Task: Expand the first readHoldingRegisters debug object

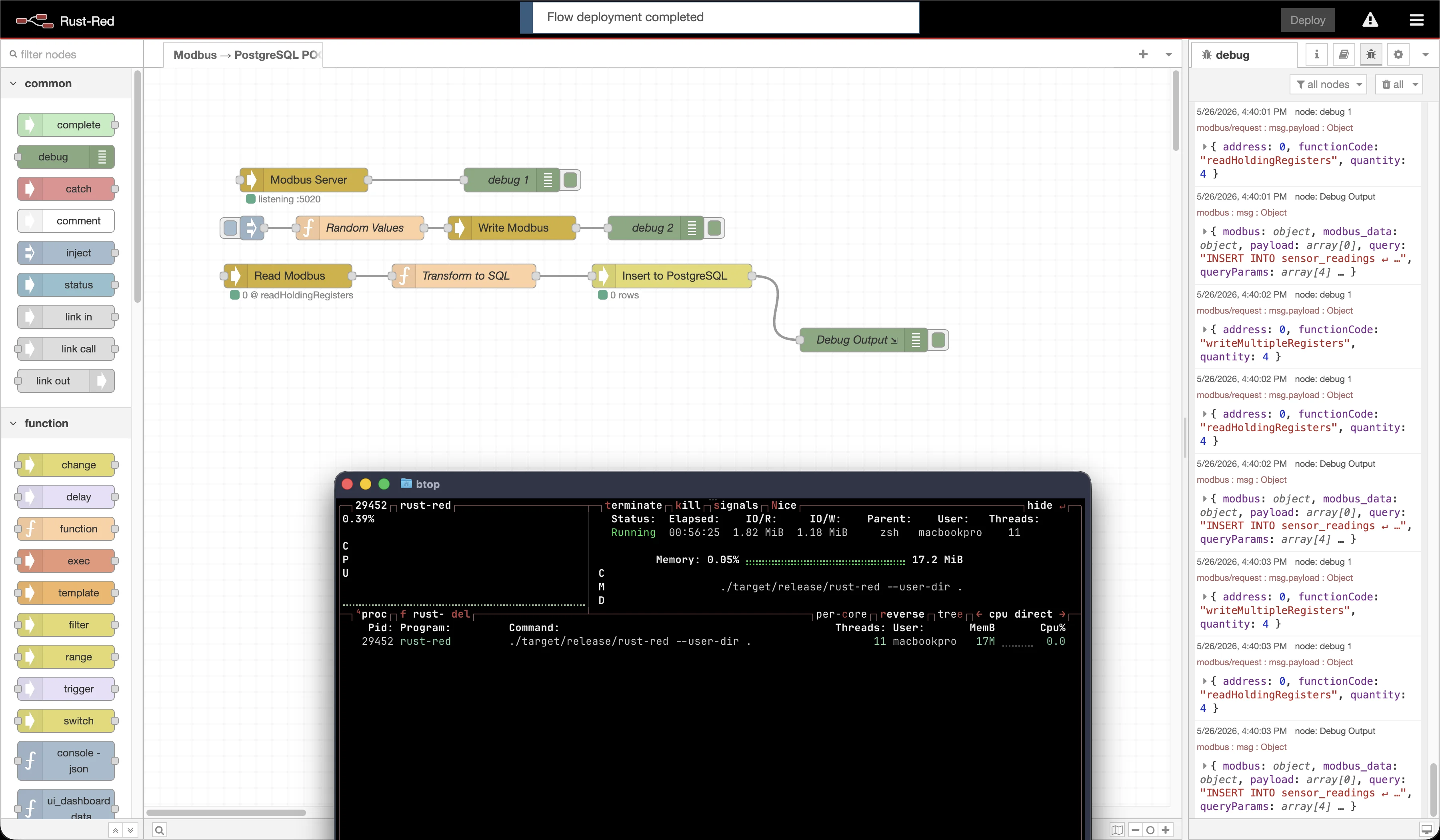Action: point(1204,147)
